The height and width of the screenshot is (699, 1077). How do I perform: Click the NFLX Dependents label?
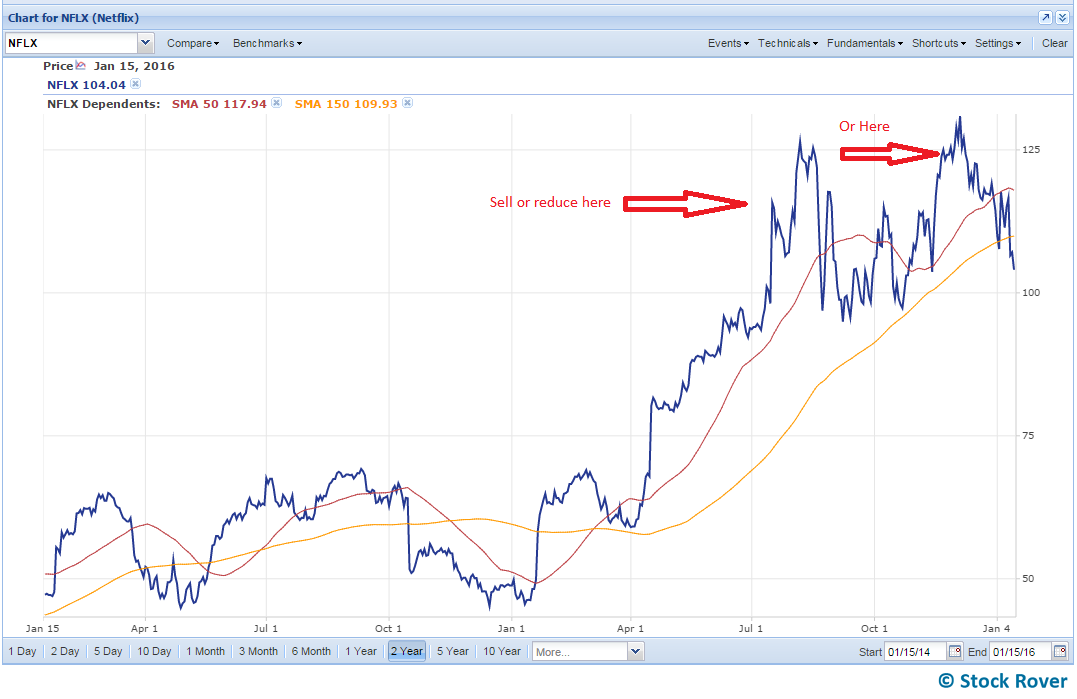103,104
